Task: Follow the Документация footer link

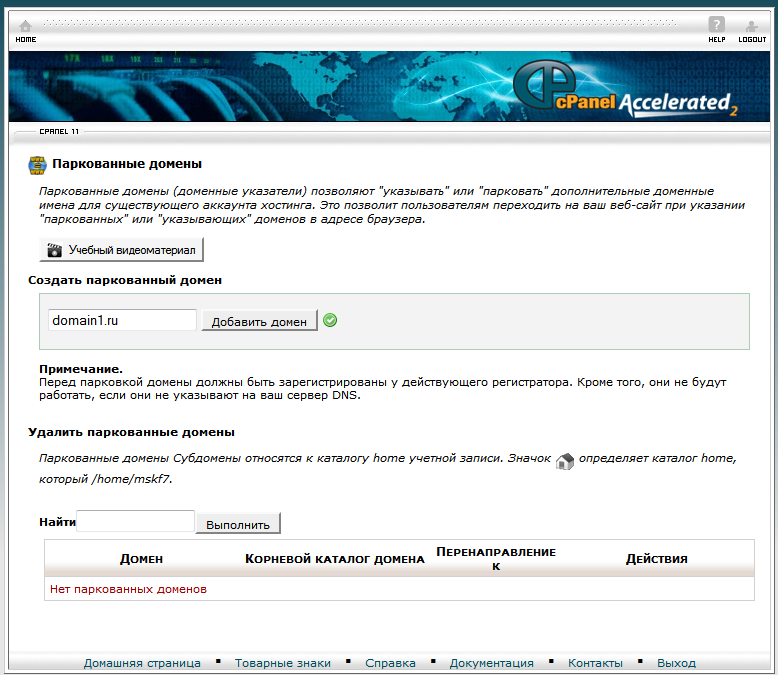Action: 491,663
